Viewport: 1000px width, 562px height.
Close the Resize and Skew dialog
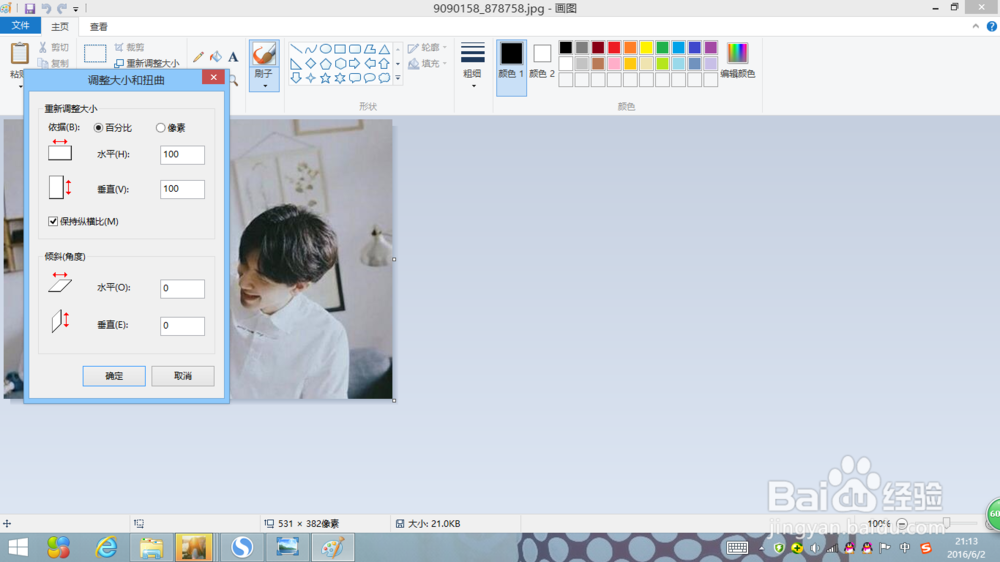coord(214,77)
